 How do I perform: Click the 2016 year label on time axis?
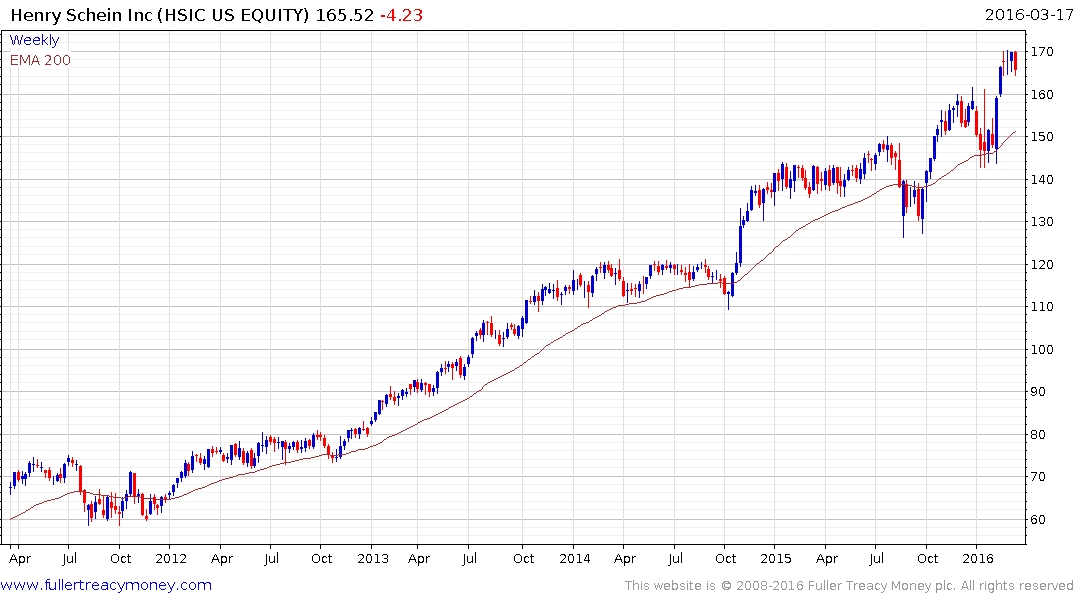point(978,558)
